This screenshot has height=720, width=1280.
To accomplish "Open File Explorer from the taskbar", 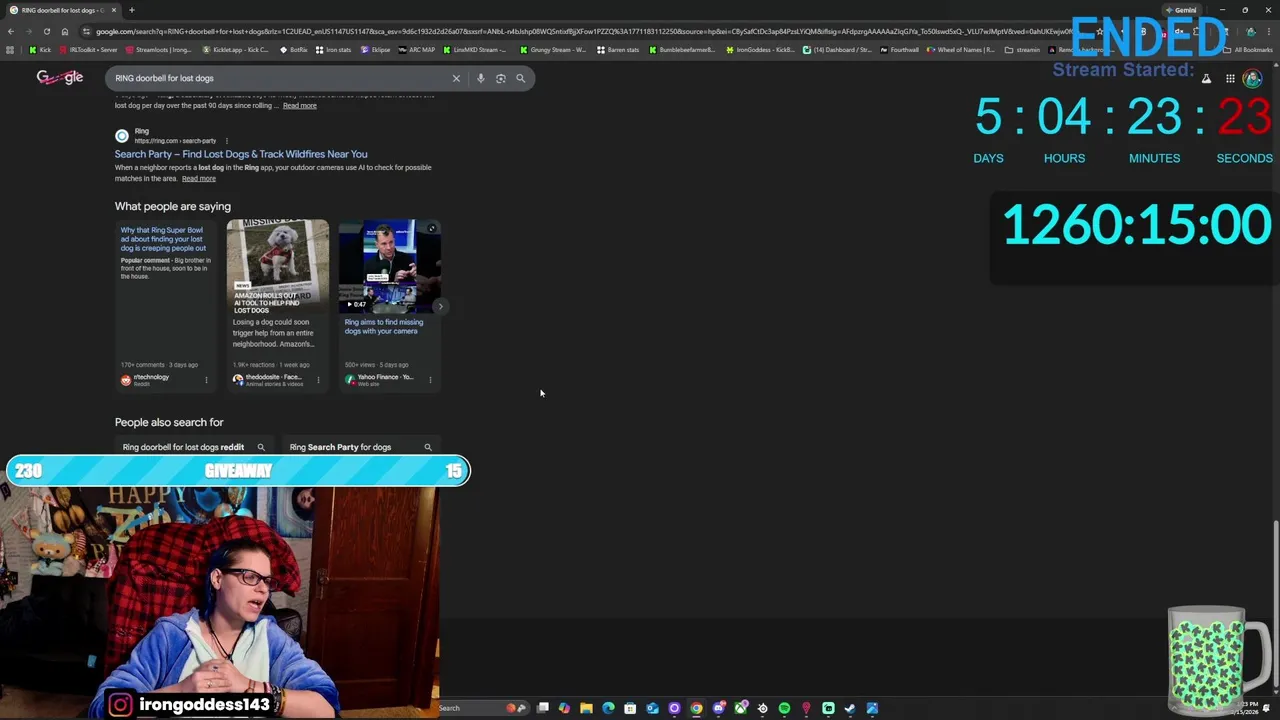I will (x=586, y=708).
